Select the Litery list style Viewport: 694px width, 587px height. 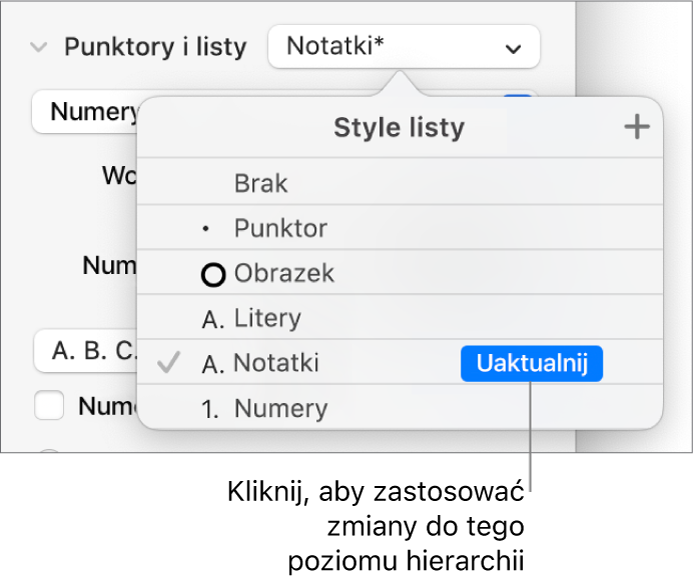click(x=400, y=317)
